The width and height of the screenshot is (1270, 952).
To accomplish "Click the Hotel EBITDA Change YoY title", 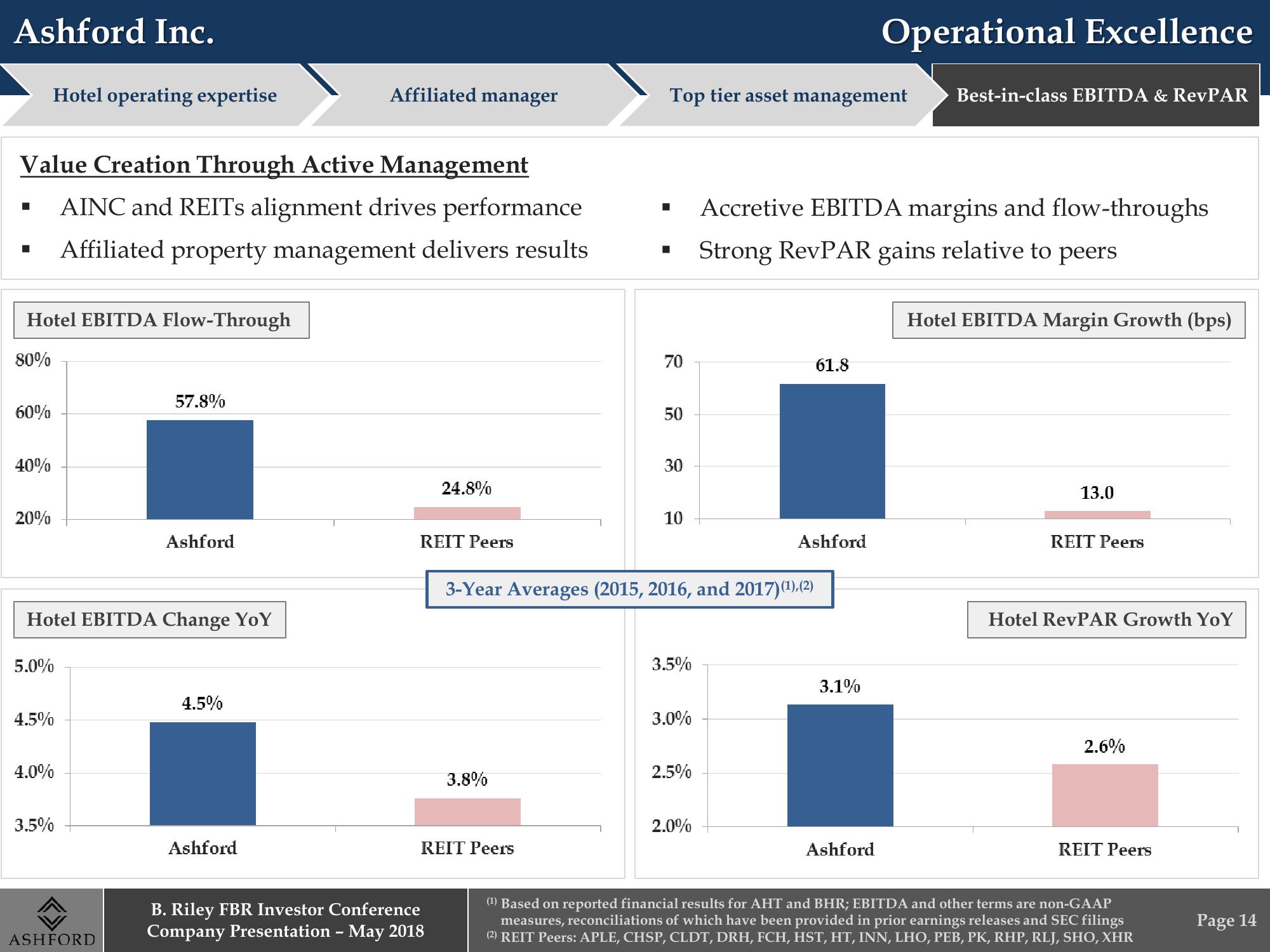I will 150,619.
